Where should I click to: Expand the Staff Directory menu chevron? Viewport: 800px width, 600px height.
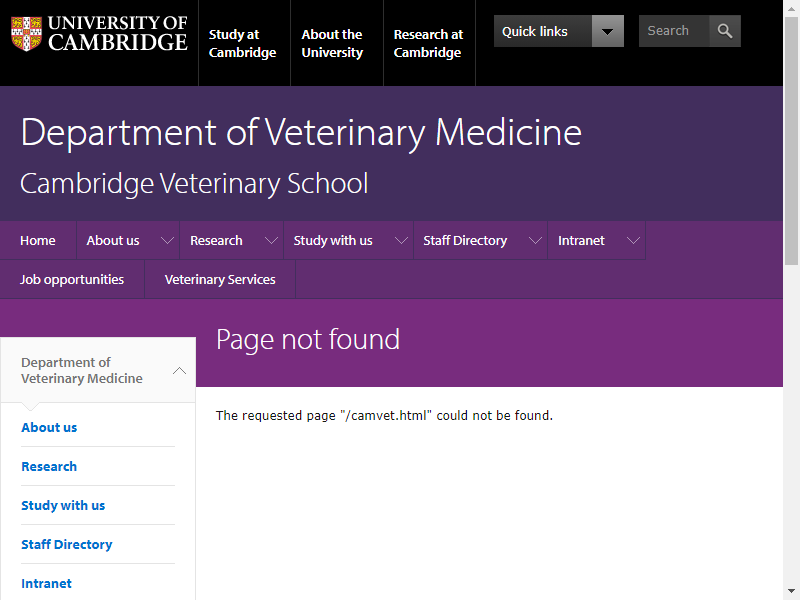pyautogui.click(x=535, y=240)
